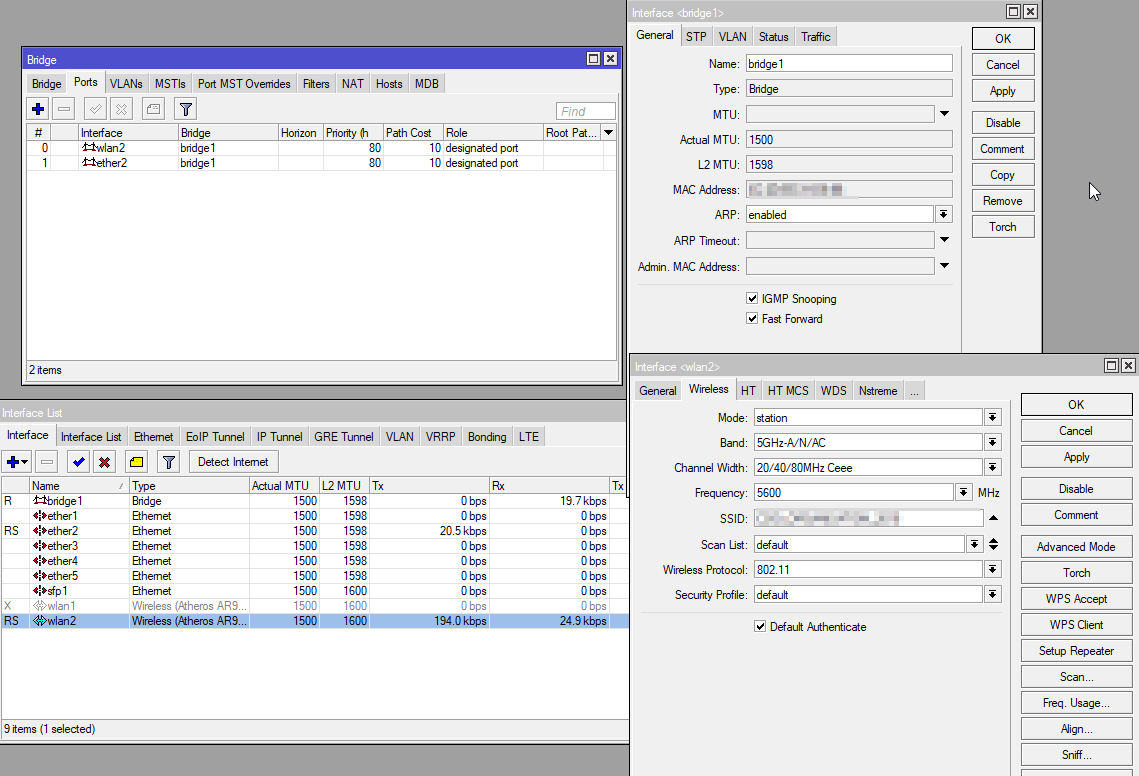
Task: Click the Find search field in Bridge
Action: point(585,112)
